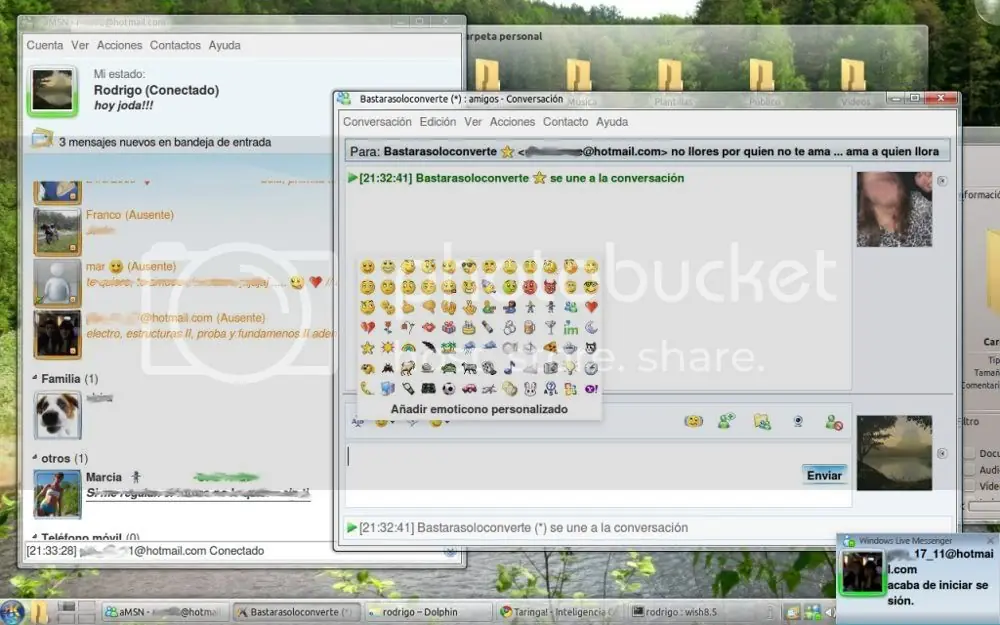Hide the contact's display picture panel
Image resolution: width=1000 pixels, height=625 pixels.
pyautogui.click(x=942, y=181)
